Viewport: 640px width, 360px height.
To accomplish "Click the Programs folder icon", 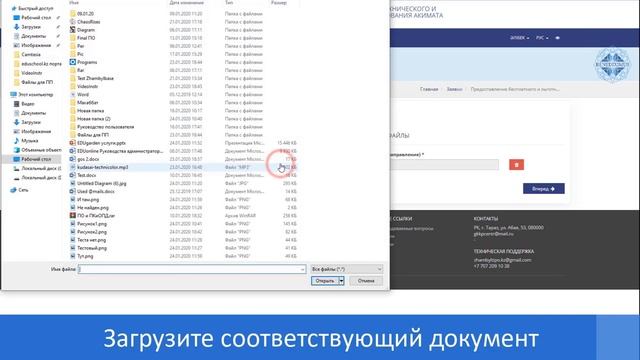I will point(73,62).
